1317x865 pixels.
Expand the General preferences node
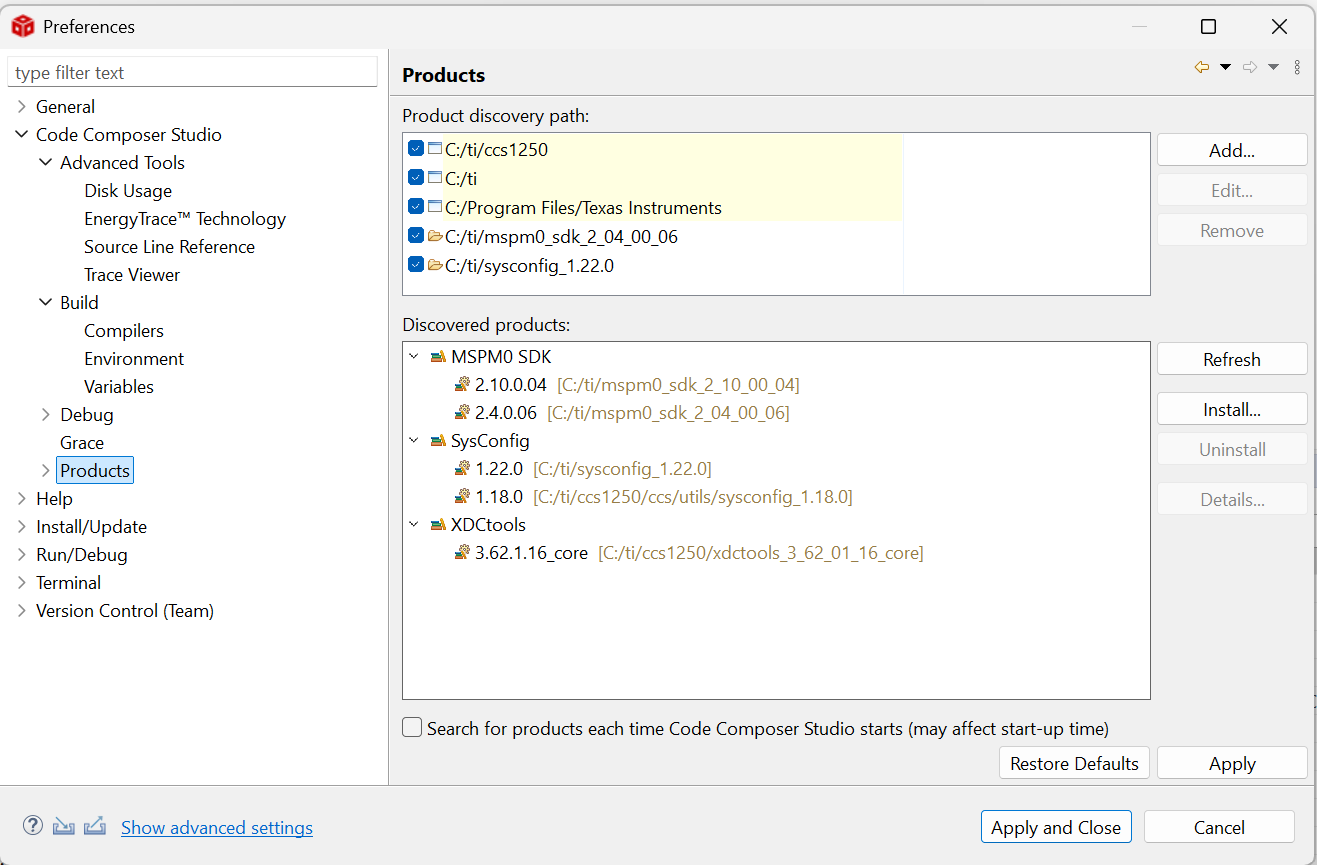tap(22, 107)
